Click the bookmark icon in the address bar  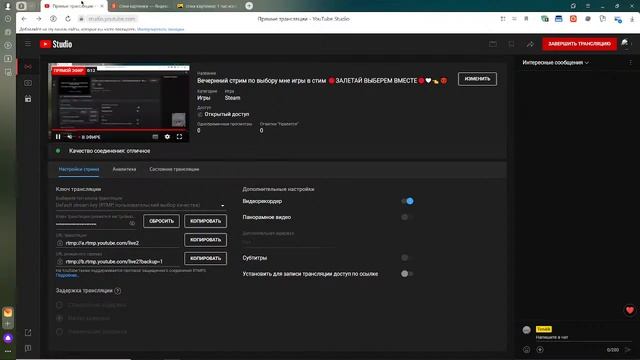pos(526,19)
